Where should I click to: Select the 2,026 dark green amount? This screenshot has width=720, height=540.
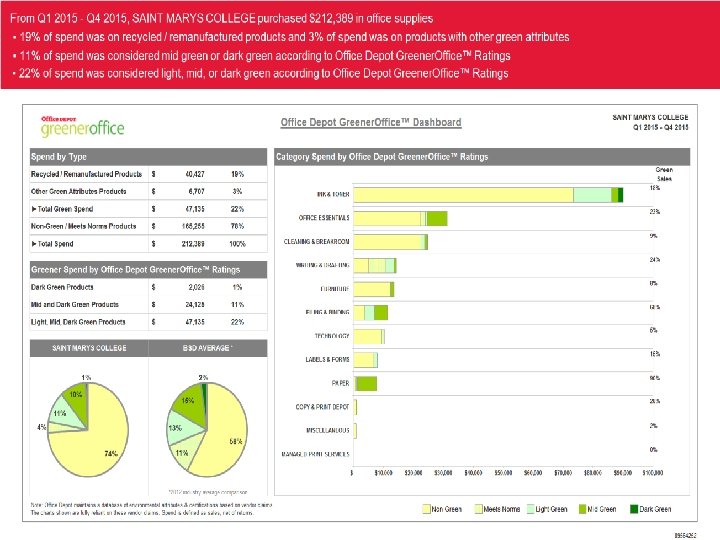(197, 287)
